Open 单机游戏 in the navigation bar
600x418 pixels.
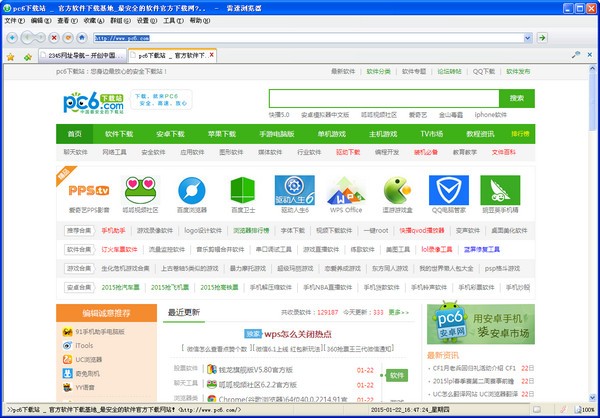tap(331, 134)
